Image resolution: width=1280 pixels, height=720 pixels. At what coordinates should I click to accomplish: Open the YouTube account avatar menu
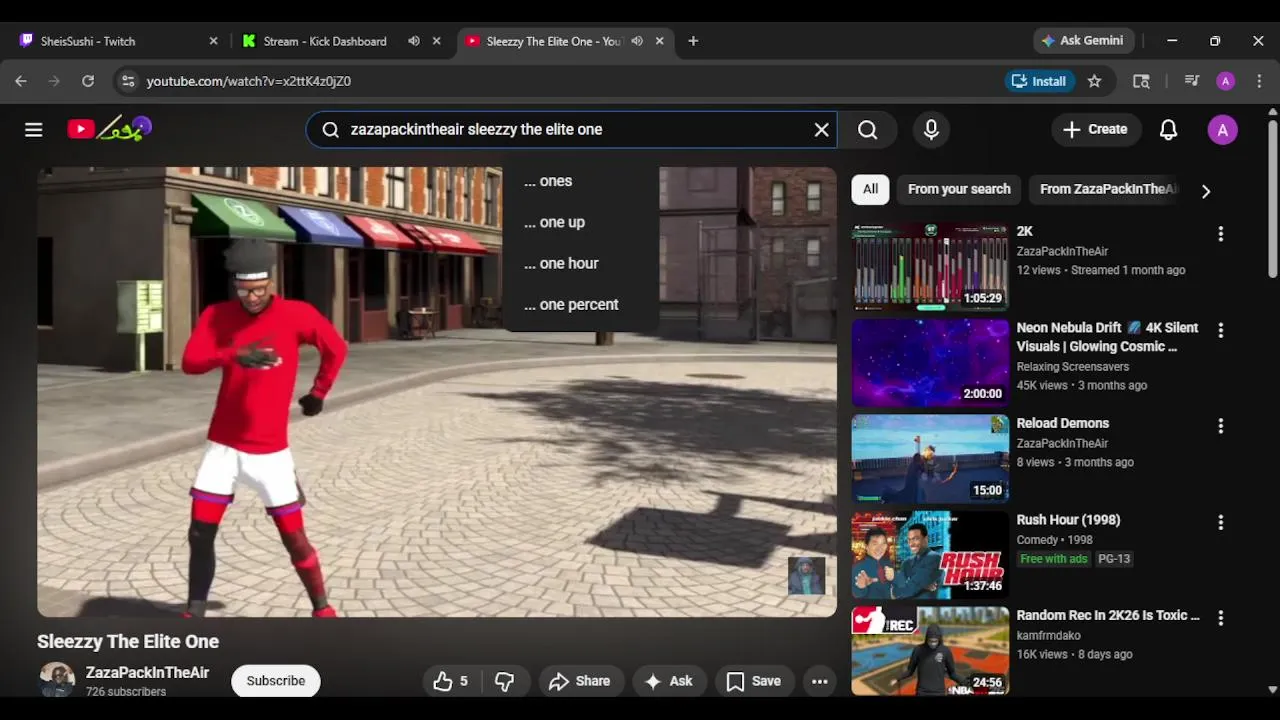pos(1222,130)
